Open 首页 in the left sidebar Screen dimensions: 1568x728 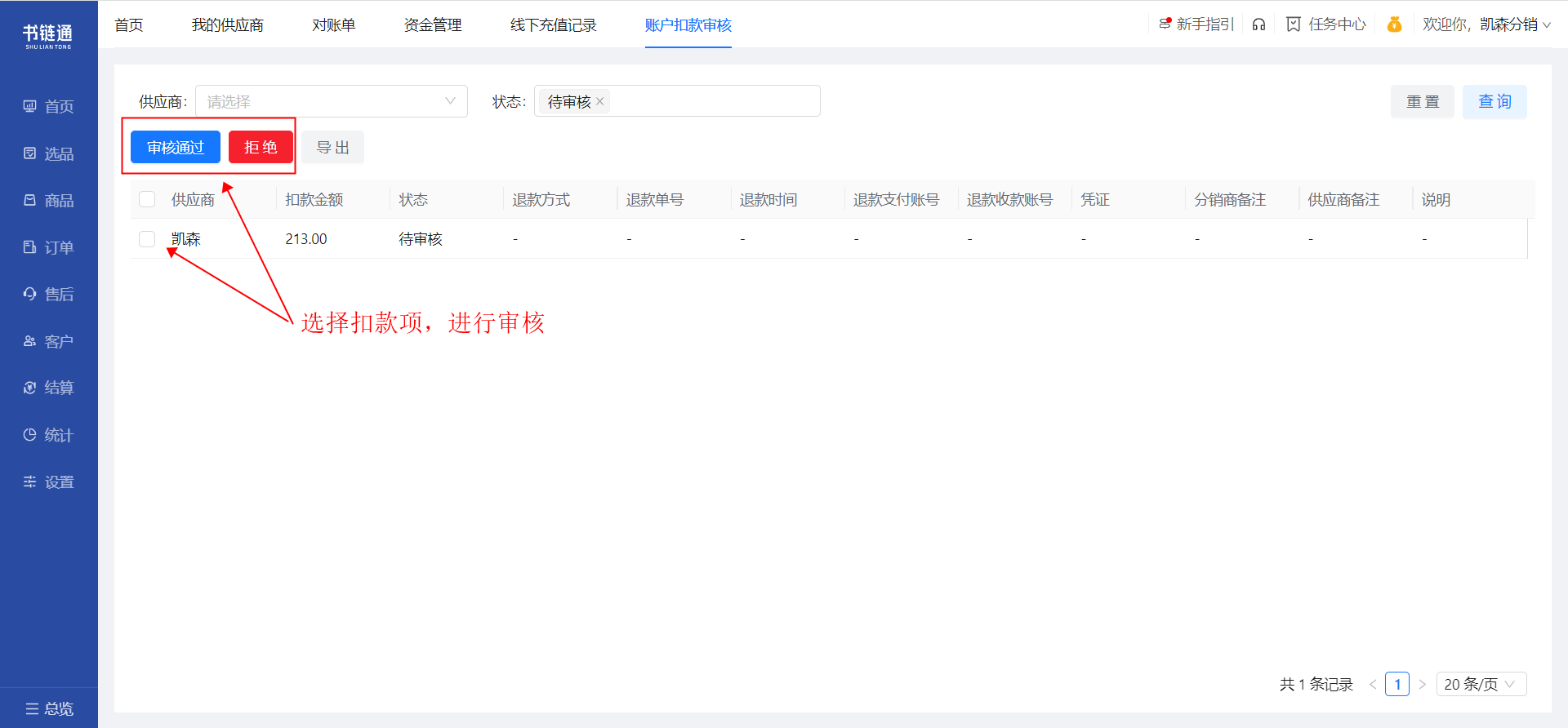(49, 106)
